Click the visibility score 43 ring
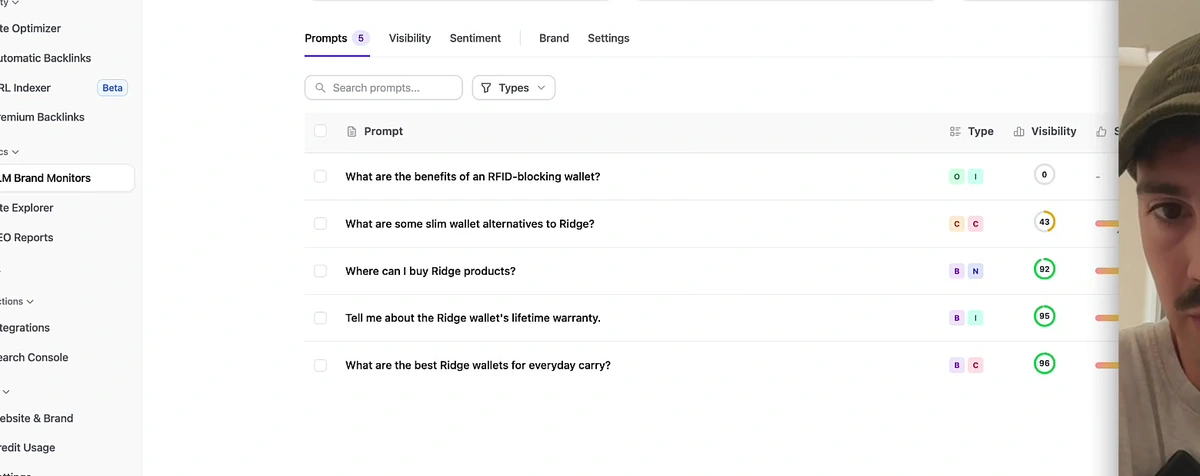This screenshot has height=476, width=1200. pos(1044,222)
